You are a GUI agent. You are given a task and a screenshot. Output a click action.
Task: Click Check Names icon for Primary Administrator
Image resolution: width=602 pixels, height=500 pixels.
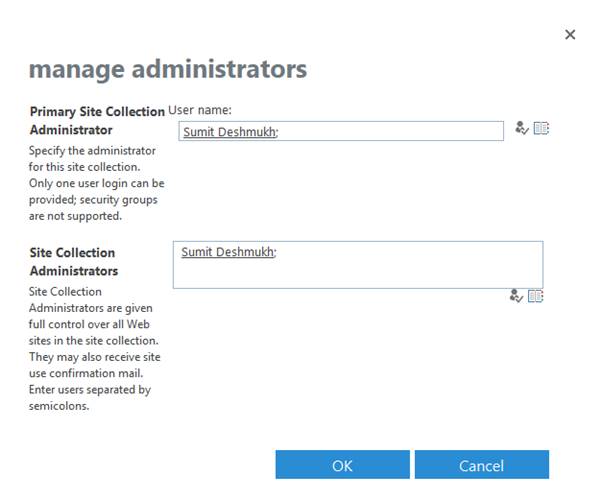tap(521, 129)
